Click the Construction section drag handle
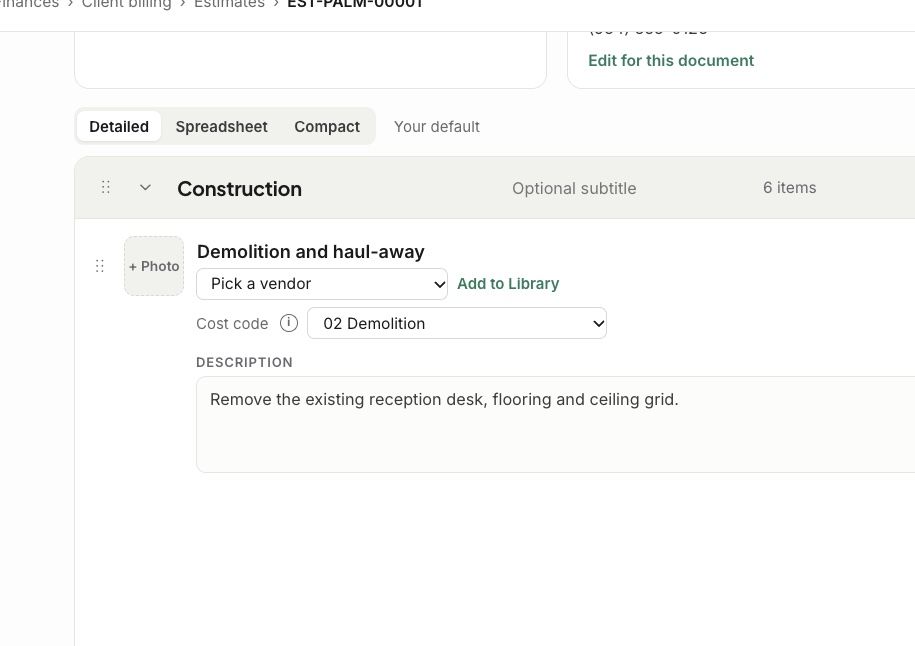This screenshot has height=646, width=915. pos(106,187)
